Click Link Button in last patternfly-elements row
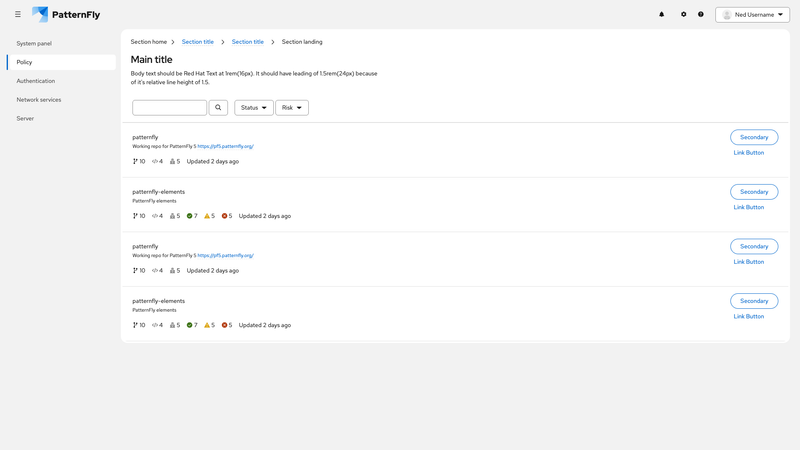The width and height of the screenshot is (800, 450). click(x=749, y=316)
